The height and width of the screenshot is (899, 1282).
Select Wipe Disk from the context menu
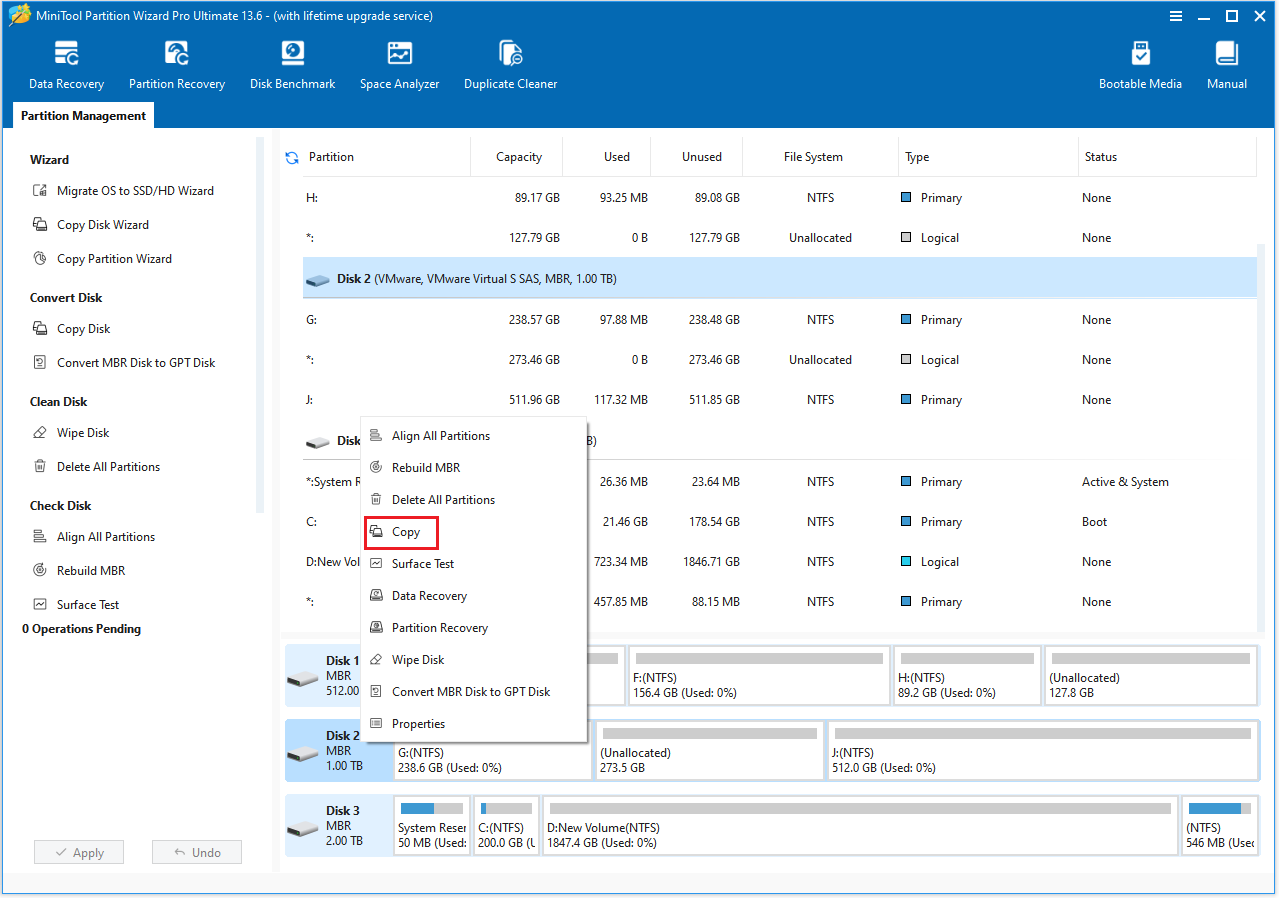tap(473, 660)
